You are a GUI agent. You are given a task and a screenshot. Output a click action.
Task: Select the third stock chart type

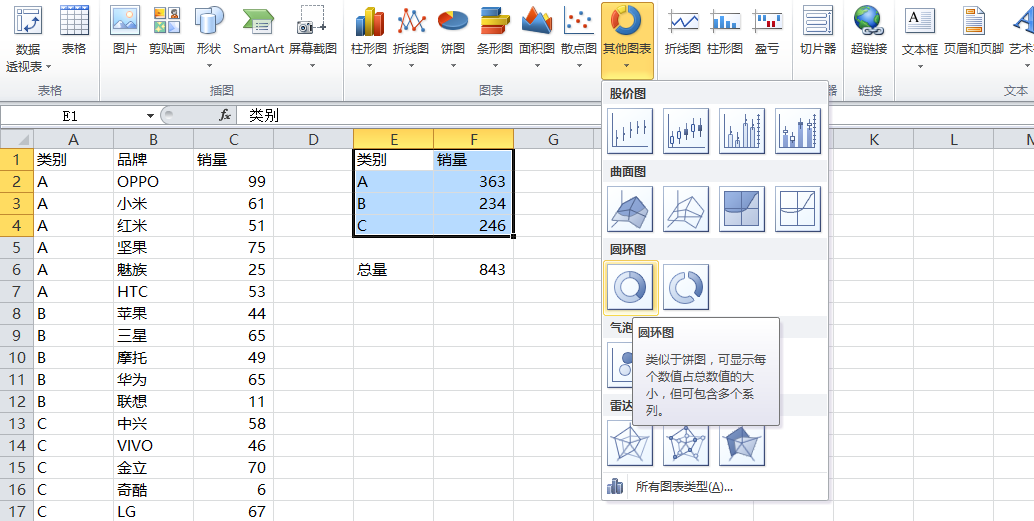742,131
